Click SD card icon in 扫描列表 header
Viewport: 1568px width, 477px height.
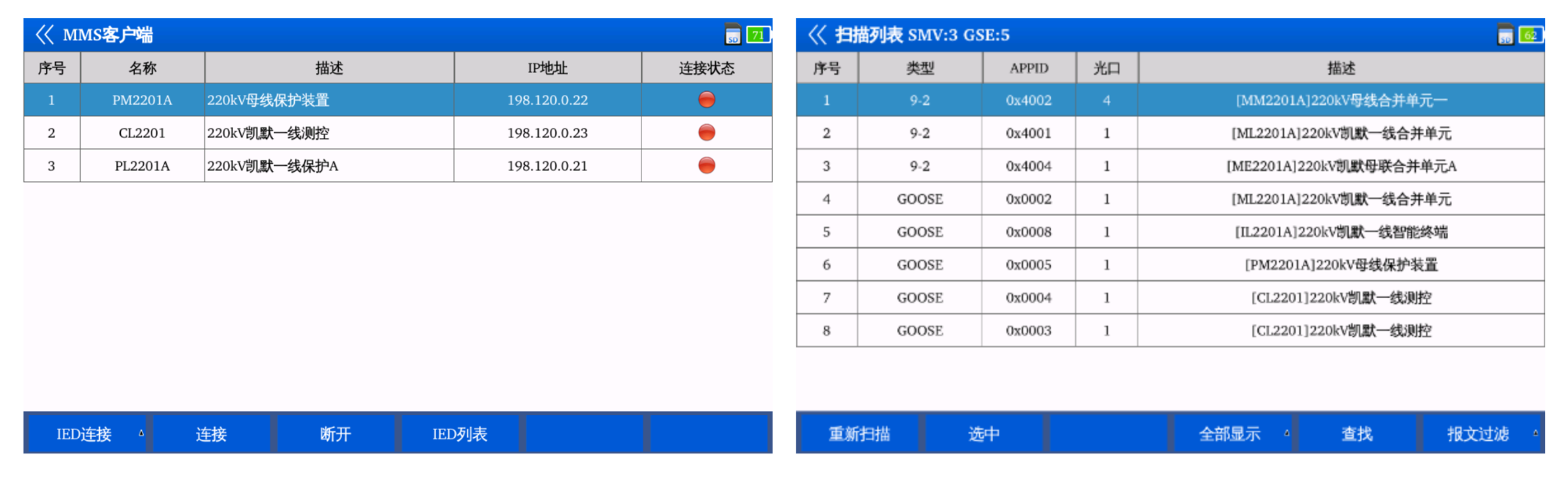click(1504, 35)
